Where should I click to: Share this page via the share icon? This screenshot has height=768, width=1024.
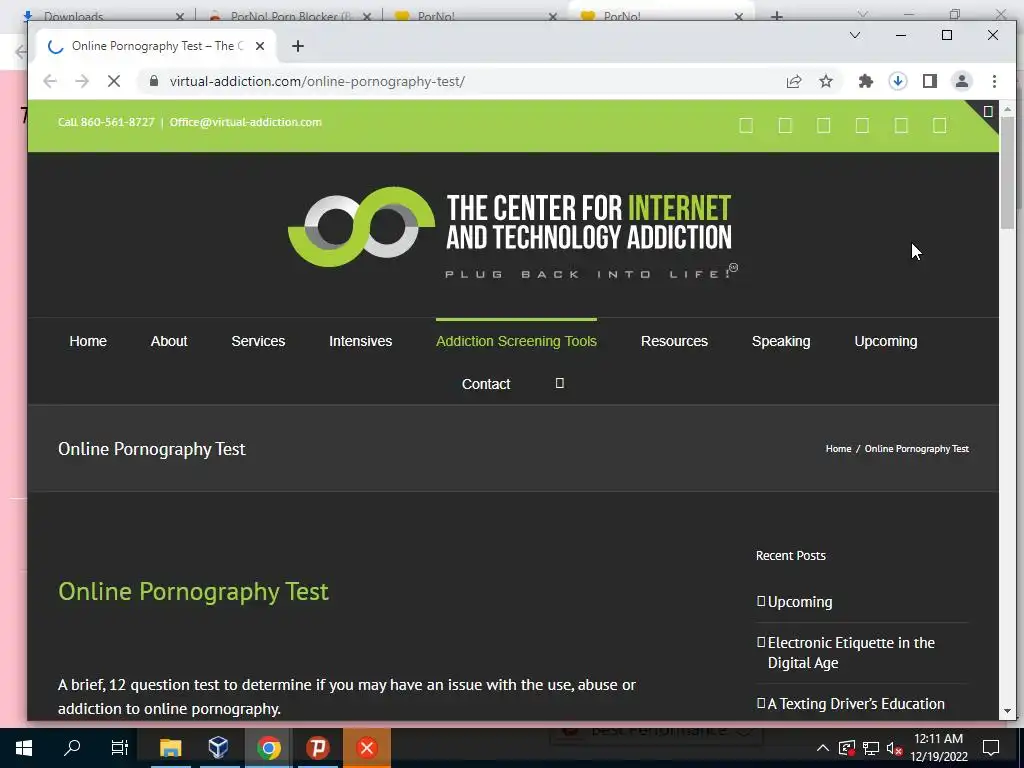pos(793,81)
